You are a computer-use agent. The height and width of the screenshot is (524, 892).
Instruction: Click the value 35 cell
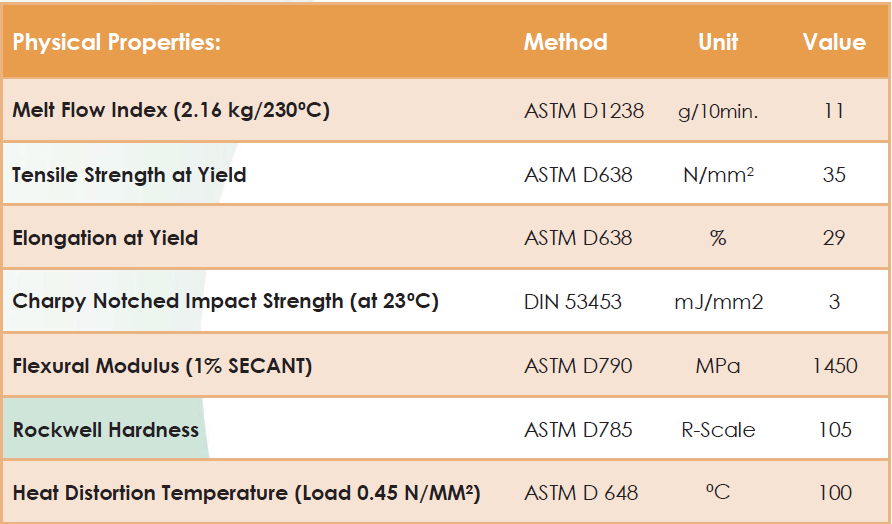click(x=834, y=175)
